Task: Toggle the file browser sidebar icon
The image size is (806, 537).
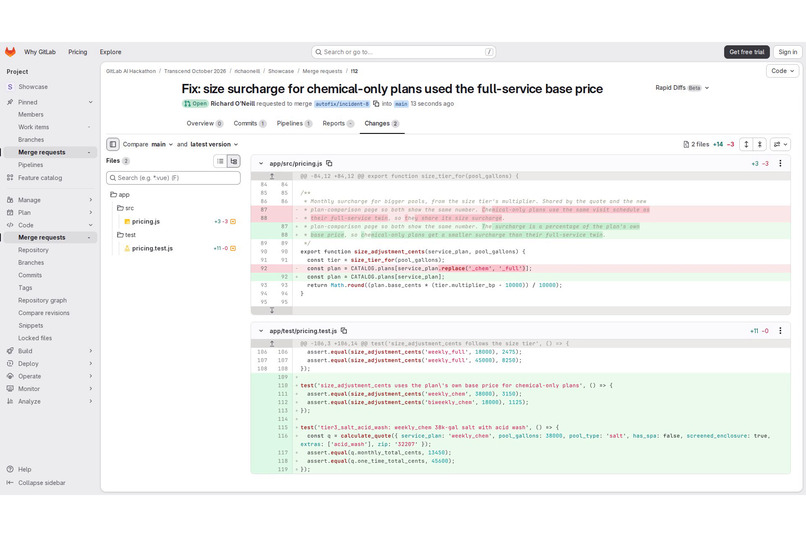Action: click(113, 144)
